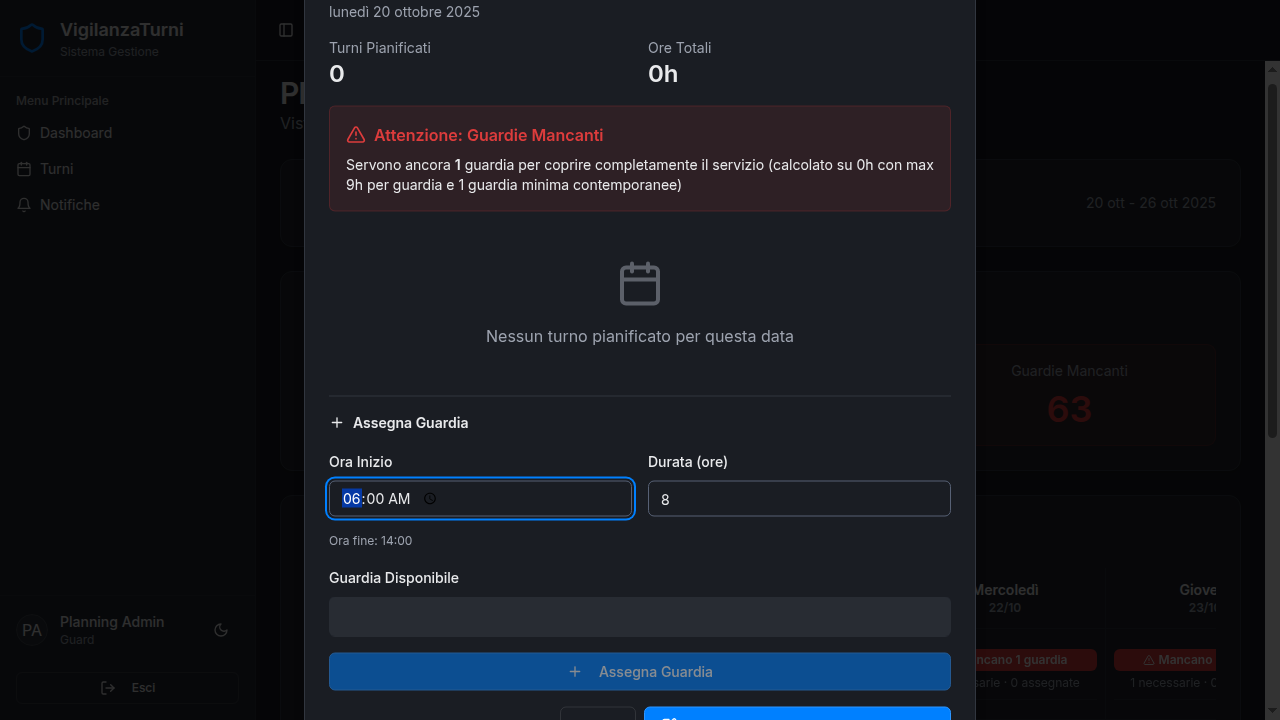Viewport: 1280px width, 720px height.
Task: Click the Turni calendar icon
Action: 25,169
